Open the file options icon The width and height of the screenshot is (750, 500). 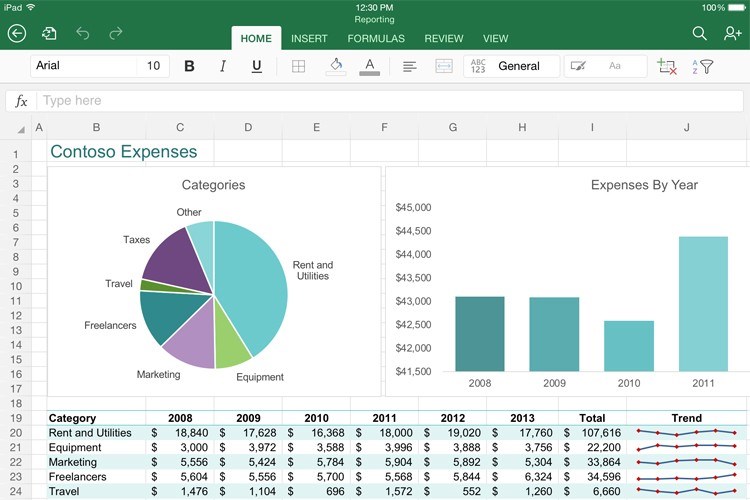pos(49,33)
